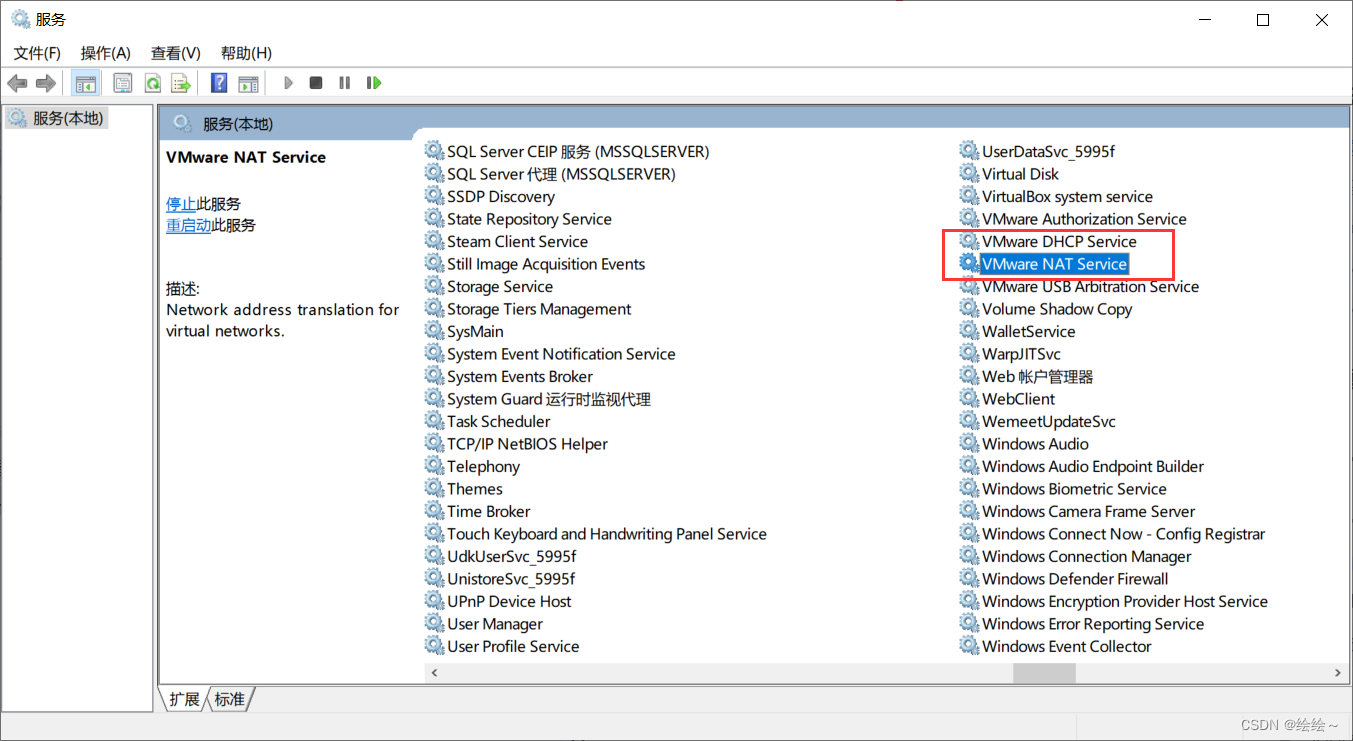
Task: Open the 查看(V) menu
Action: [x=176, y=53]
